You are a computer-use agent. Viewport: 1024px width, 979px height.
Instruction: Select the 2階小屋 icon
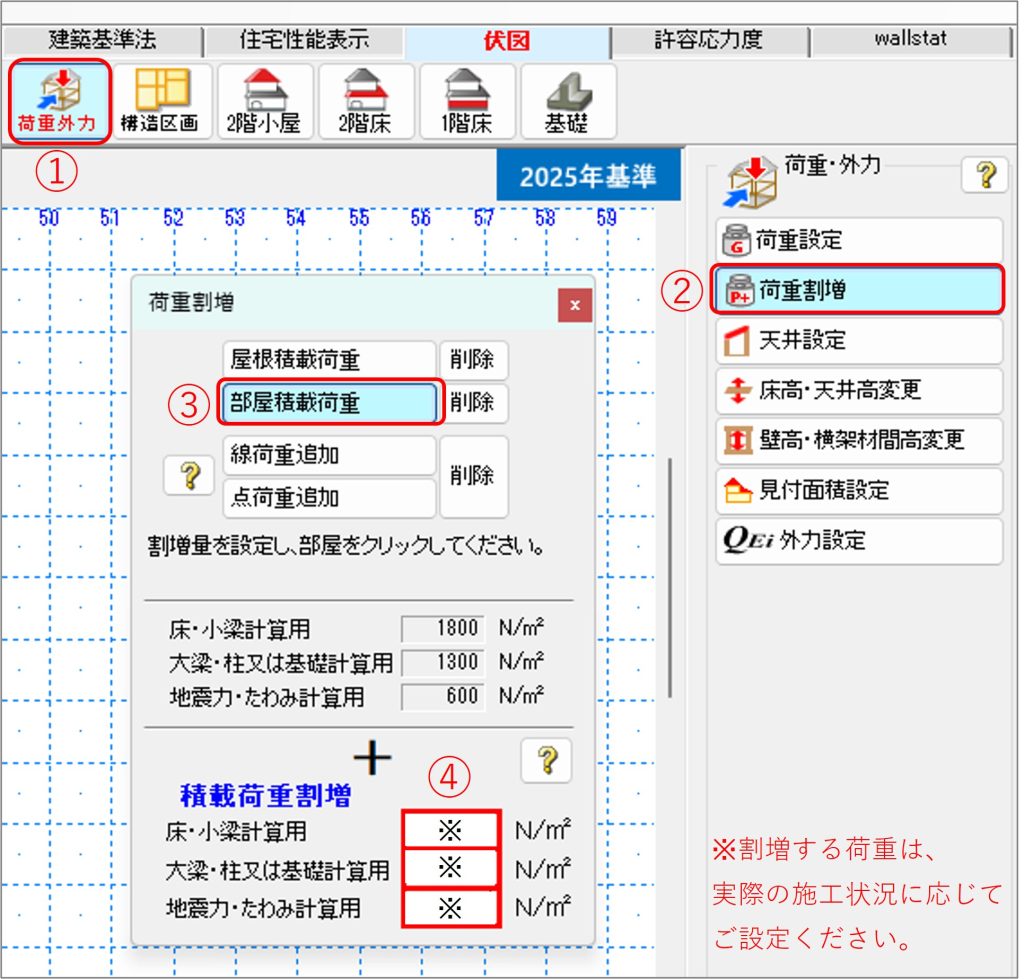(x=263, y=101)
